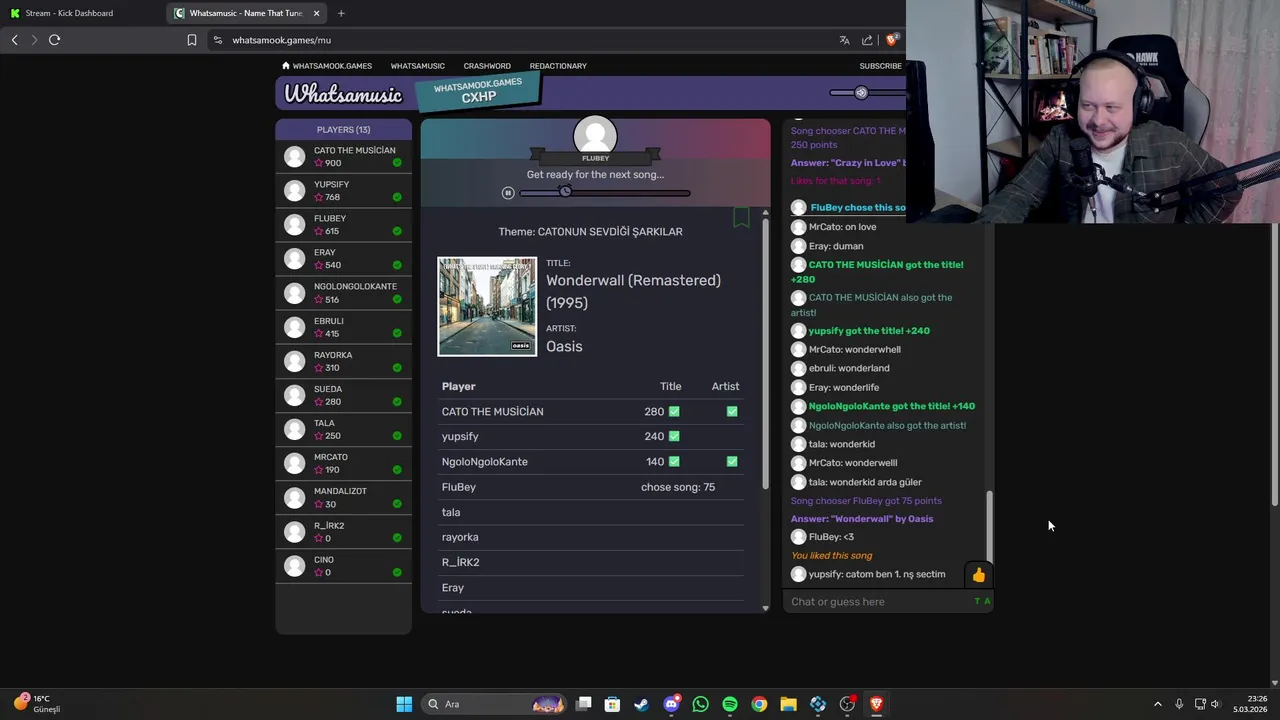
Task: Adjust the next-song countdown progress bar
Action: pyautogui.click(x=605, y=193)
